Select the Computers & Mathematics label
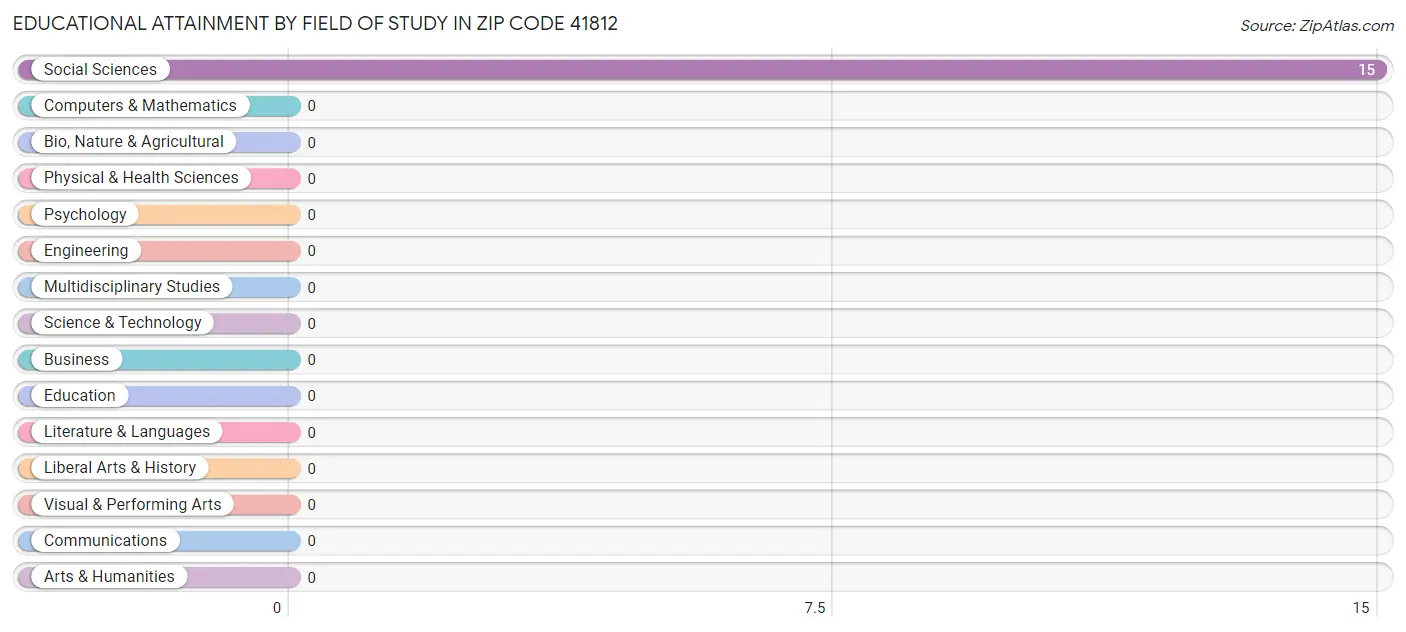The width and height of the screenshot is (1406, 632). coord(140,106)
